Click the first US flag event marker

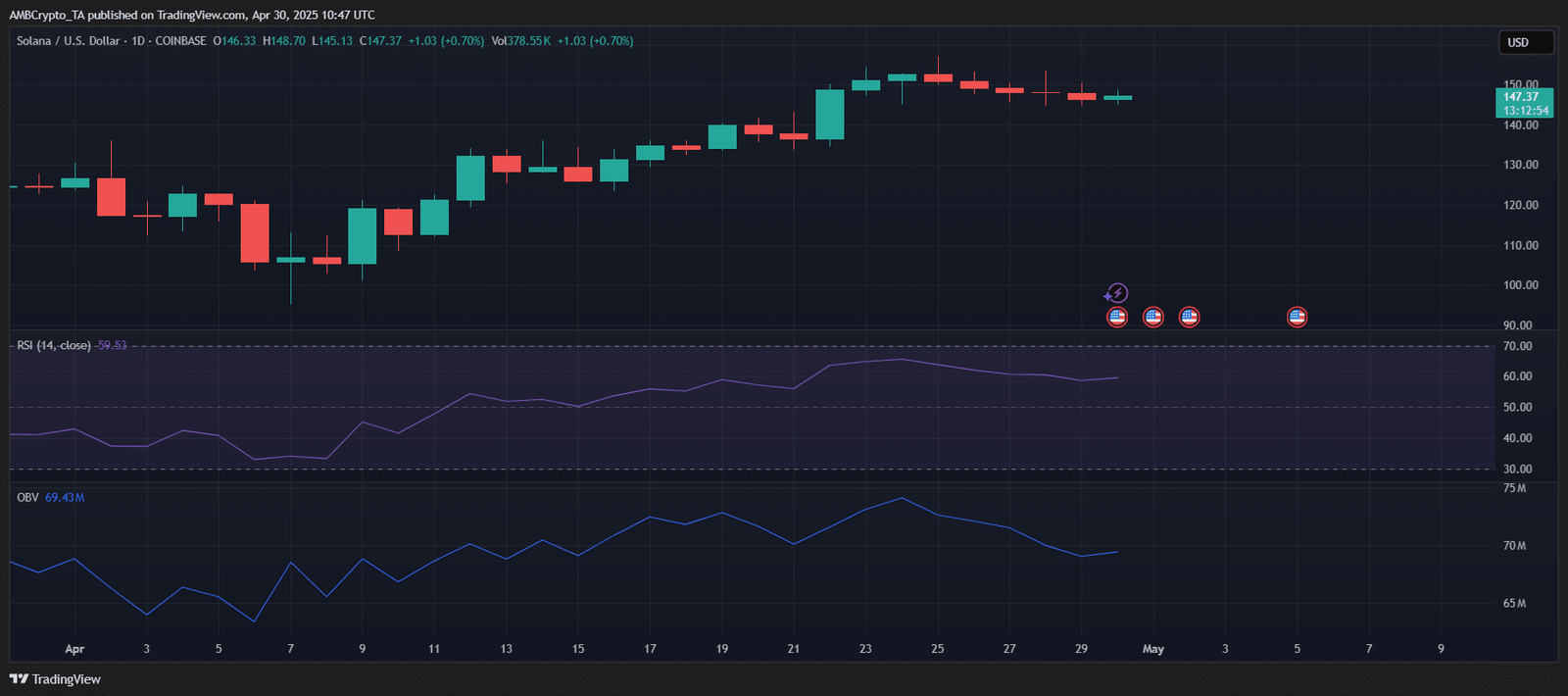[x=1117, y=317]
